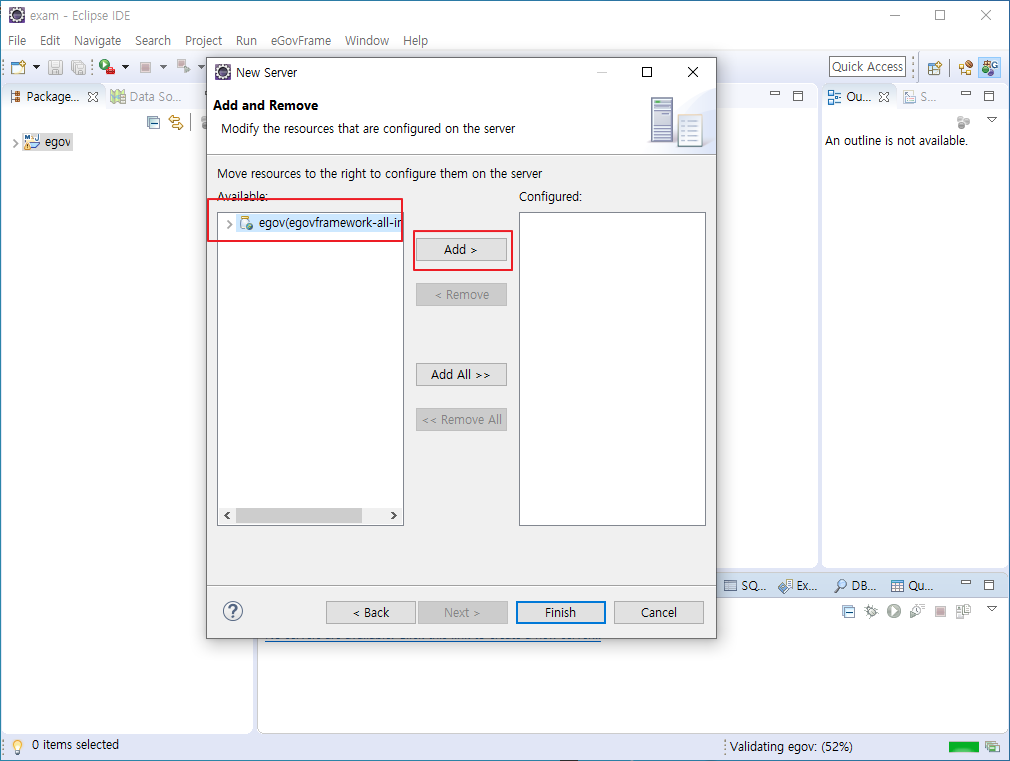Click the Finish button
Image resolution: width=1010 pixels, height=761 pixels.
click(560, 612)
